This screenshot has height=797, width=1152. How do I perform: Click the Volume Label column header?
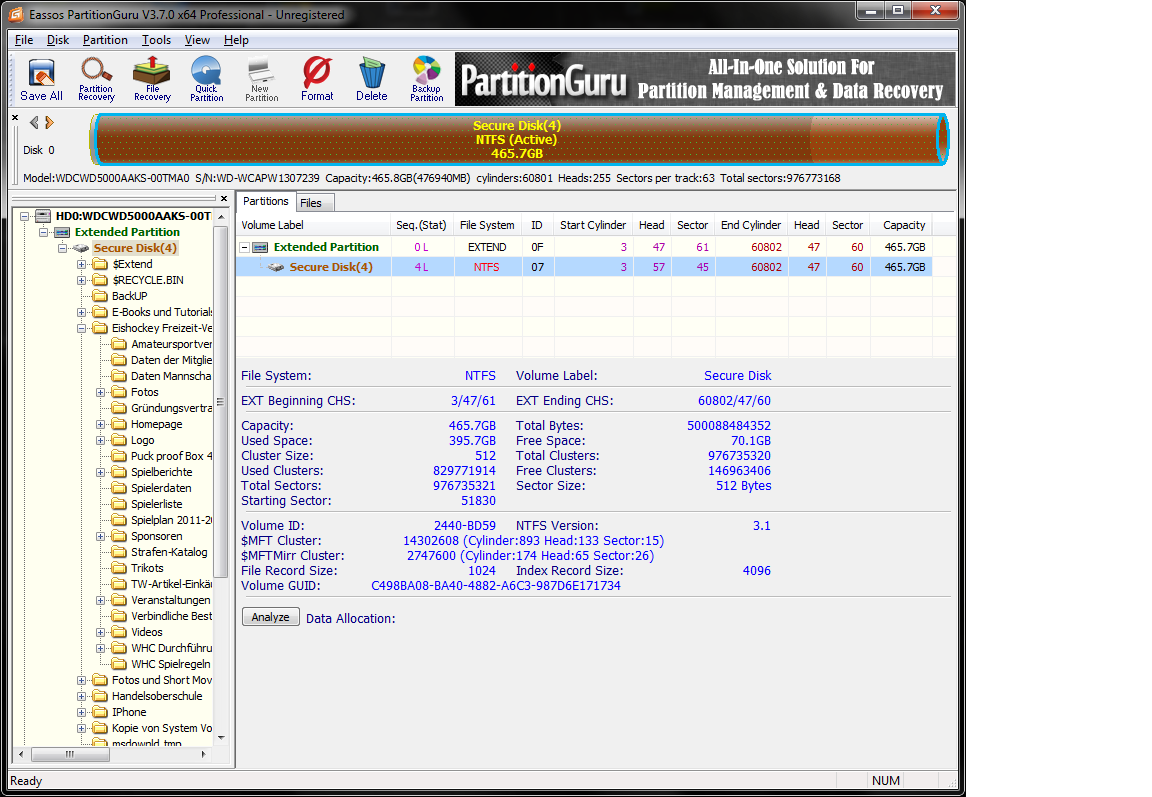[314, 225]
